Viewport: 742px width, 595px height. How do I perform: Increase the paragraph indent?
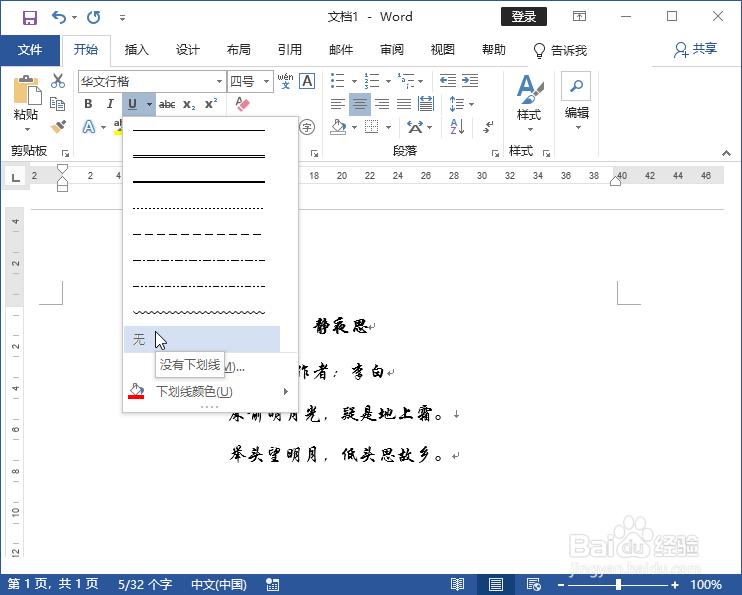tap(470, 80)
